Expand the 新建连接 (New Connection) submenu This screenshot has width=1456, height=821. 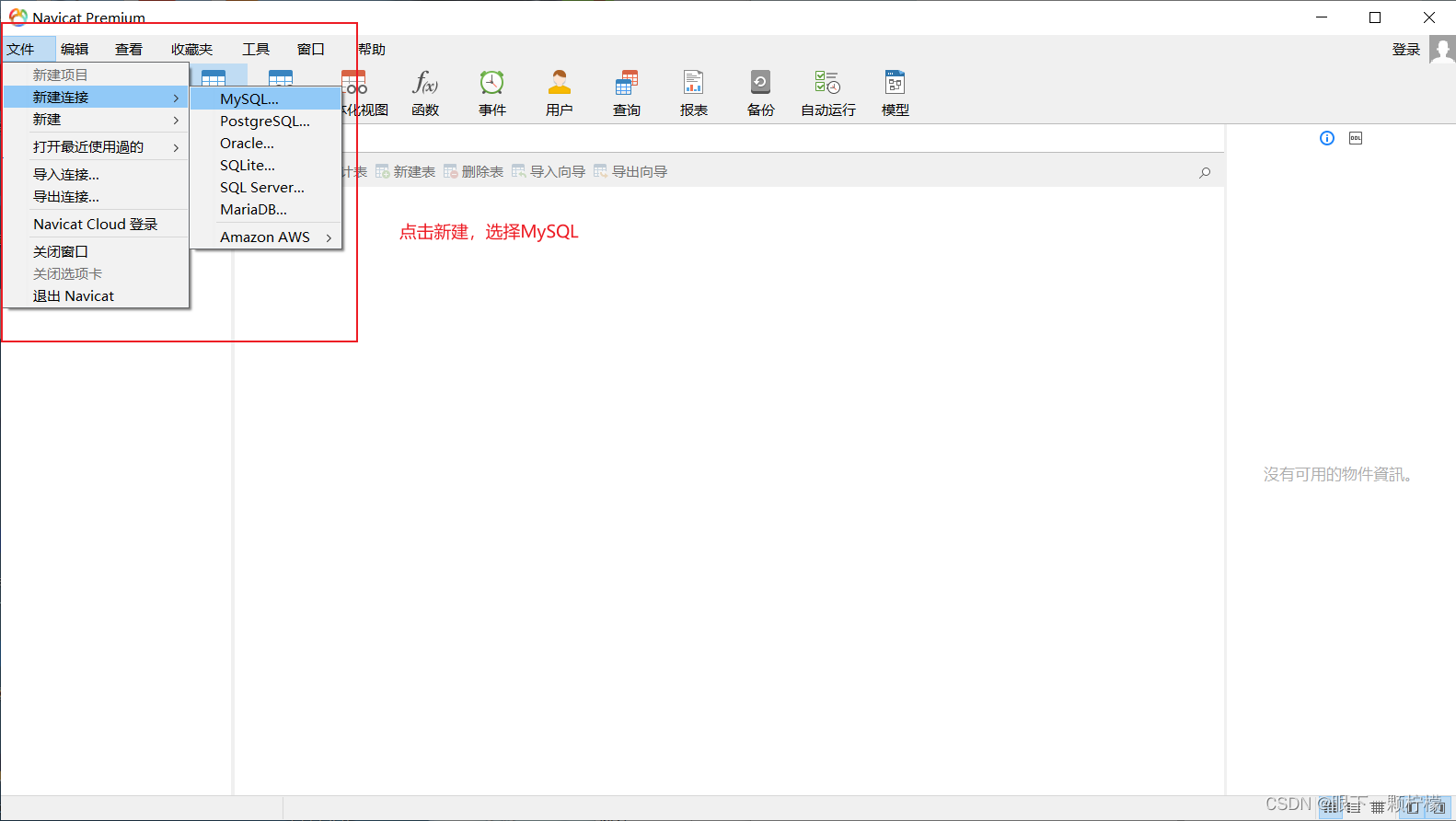point(97,97)
